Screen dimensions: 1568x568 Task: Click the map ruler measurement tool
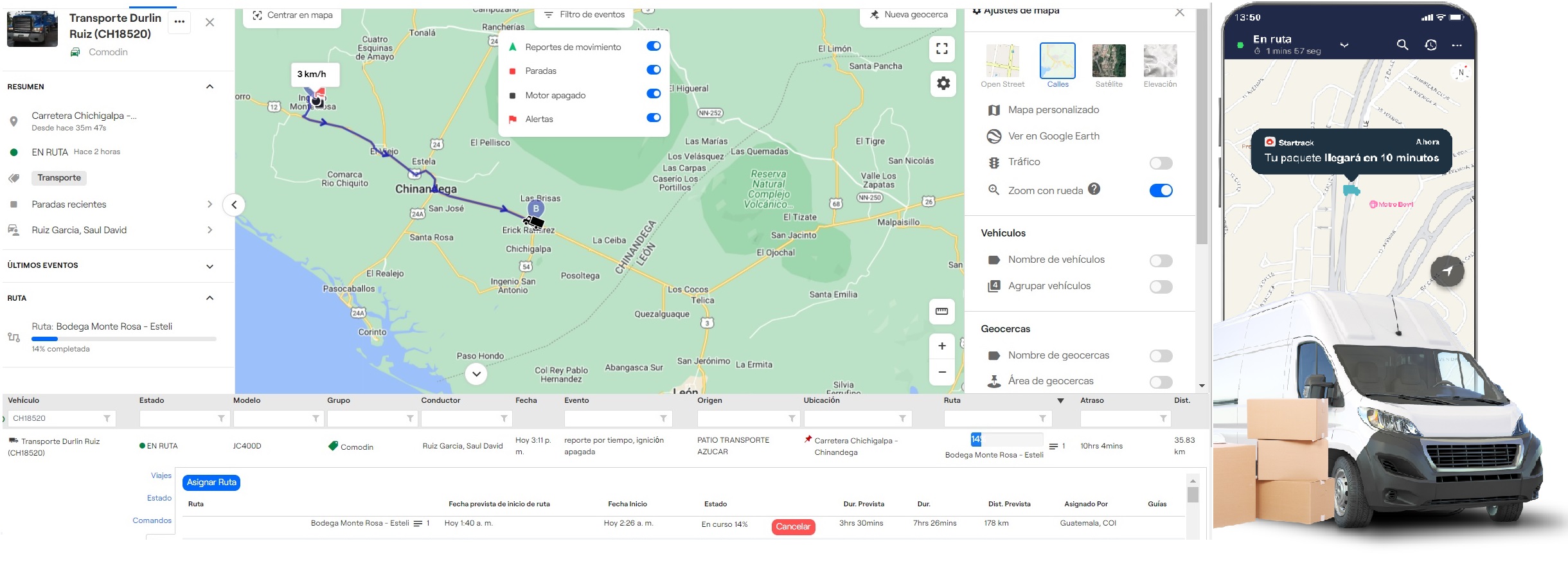pos(941,312)
